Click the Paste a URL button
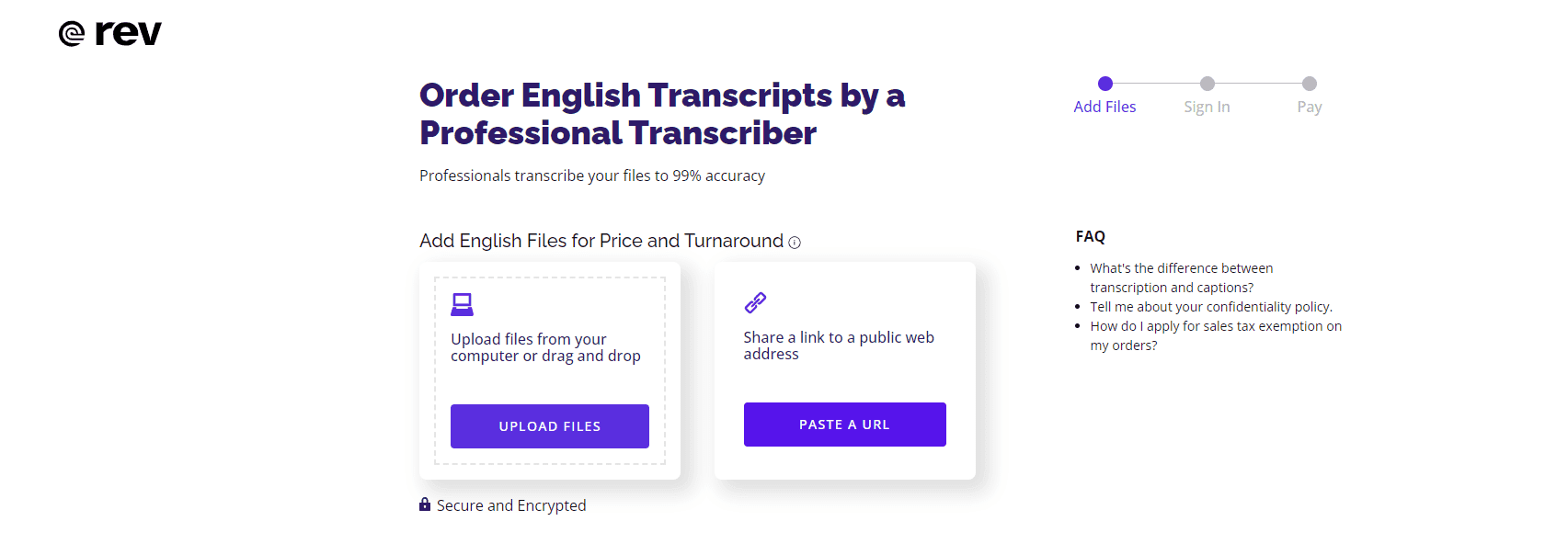Screen dimensions: 1568x555 (x=844, y=424)
